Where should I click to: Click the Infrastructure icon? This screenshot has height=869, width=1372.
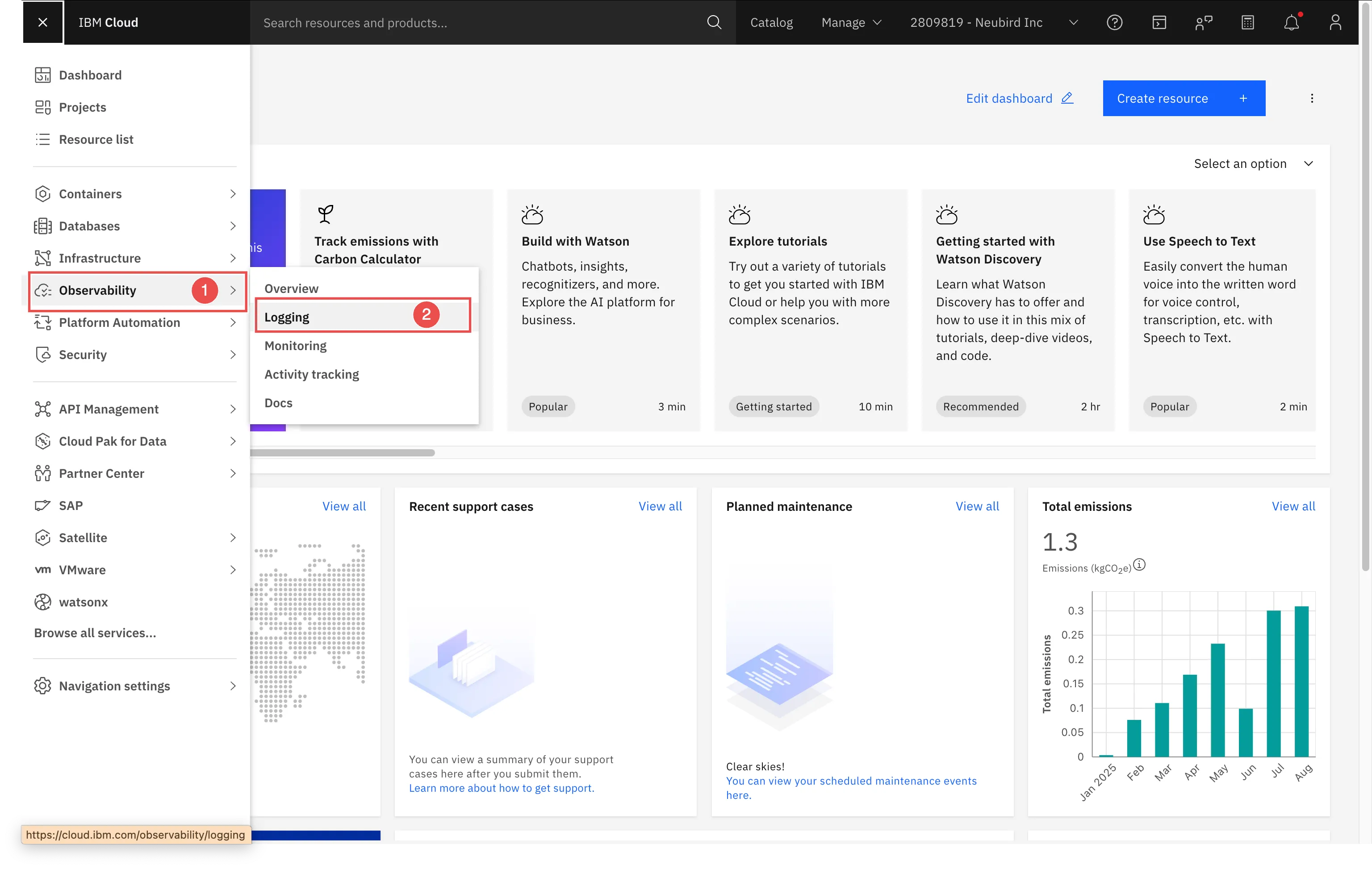tap(43, 258)
